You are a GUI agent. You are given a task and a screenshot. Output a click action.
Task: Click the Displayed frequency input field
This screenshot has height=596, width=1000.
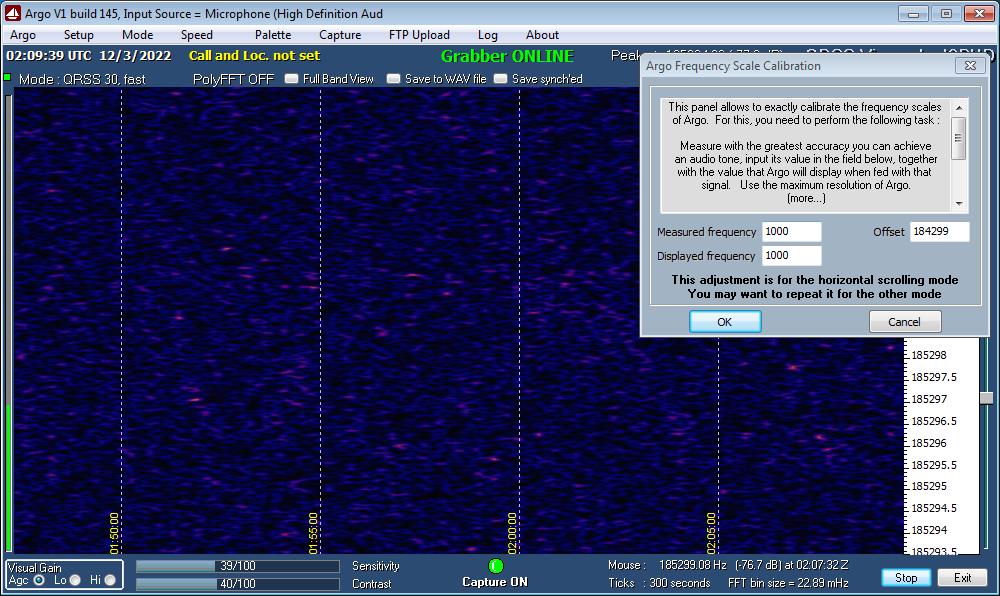coord(791,256)
